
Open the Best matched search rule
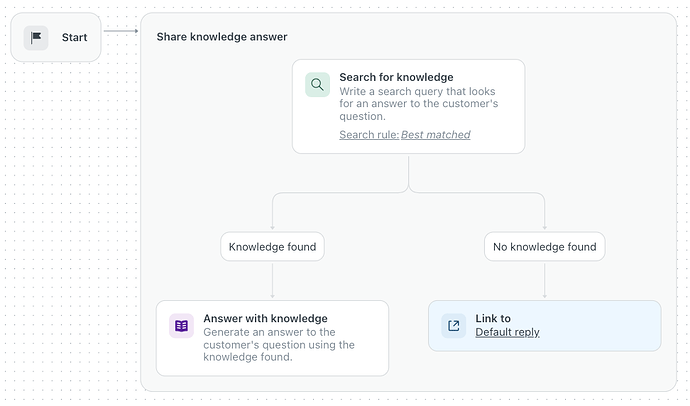(436, 135)
